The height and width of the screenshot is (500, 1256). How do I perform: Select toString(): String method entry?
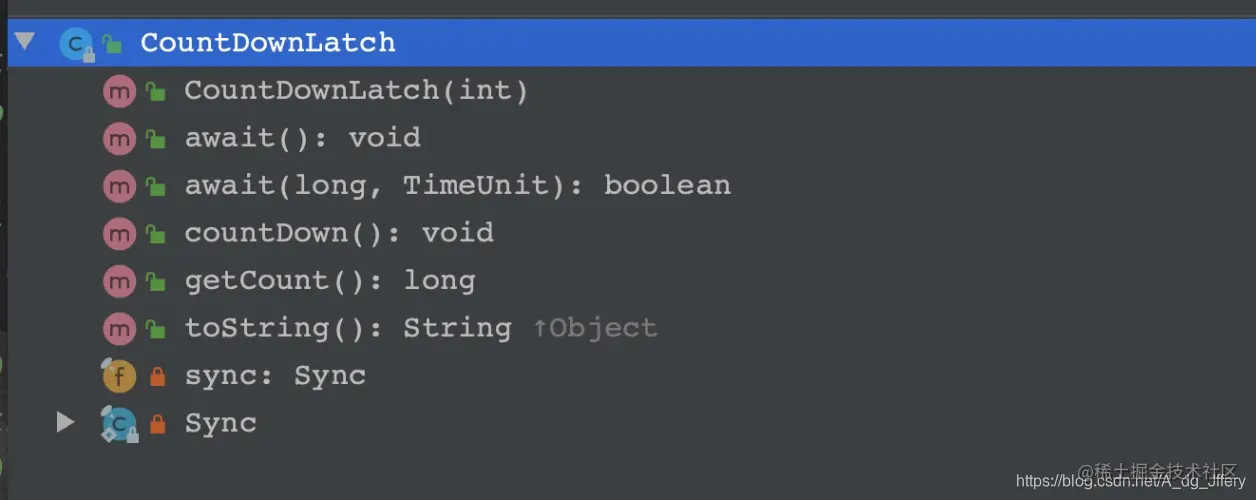[x=421, y=328]
